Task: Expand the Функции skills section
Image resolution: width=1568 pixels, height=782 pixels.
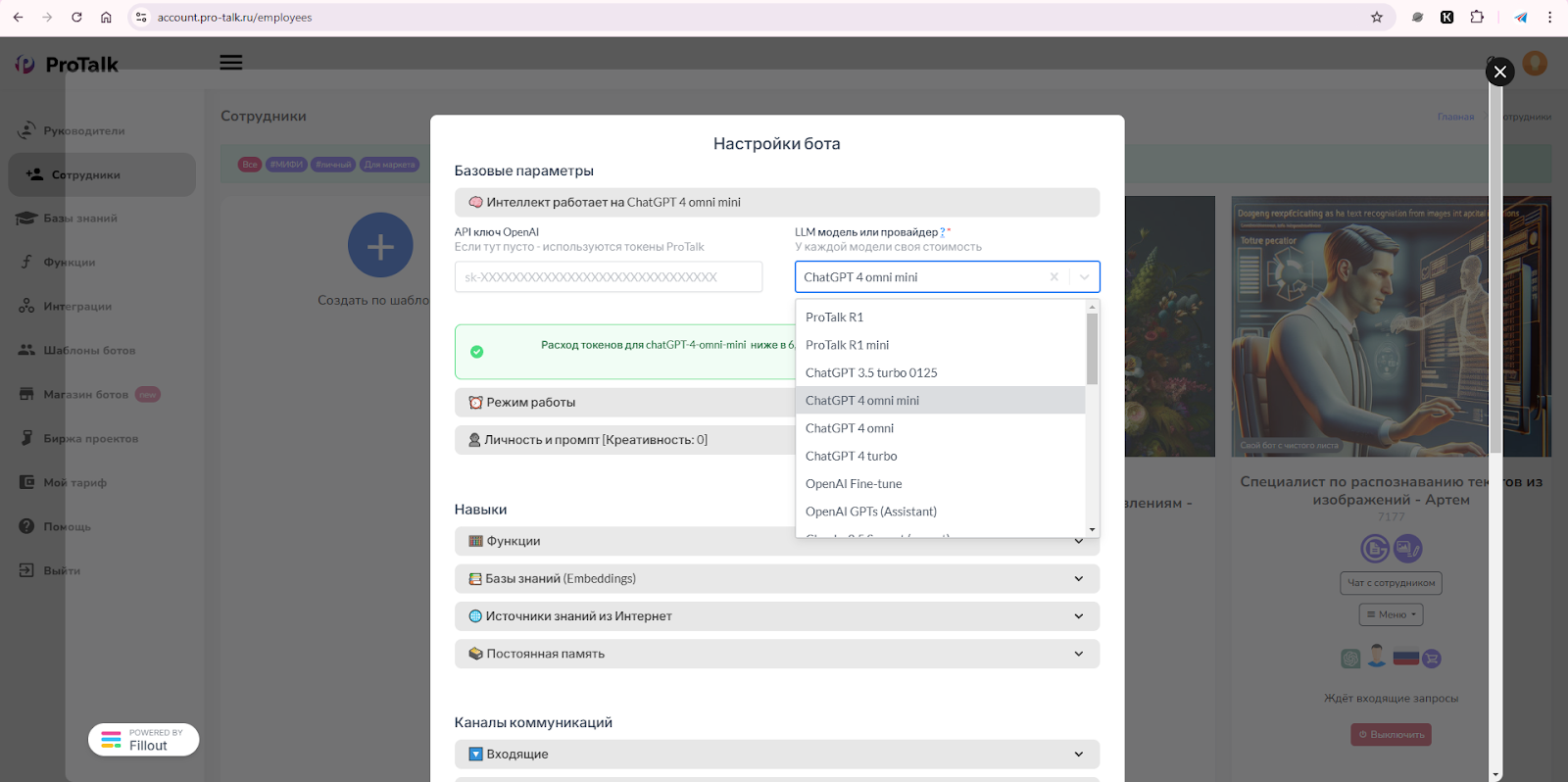Action: click(x=776, y=541)
